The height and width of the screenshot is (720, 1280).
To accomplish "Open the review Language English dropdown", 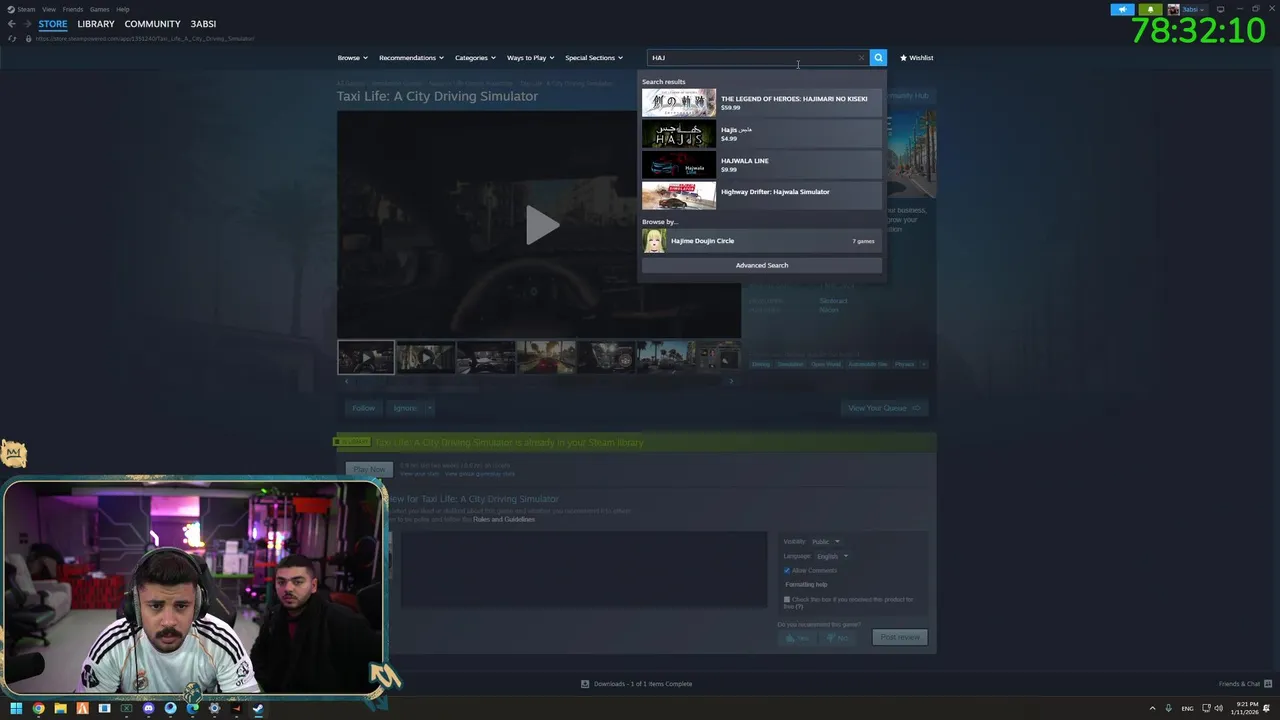I will pos(831,556).
